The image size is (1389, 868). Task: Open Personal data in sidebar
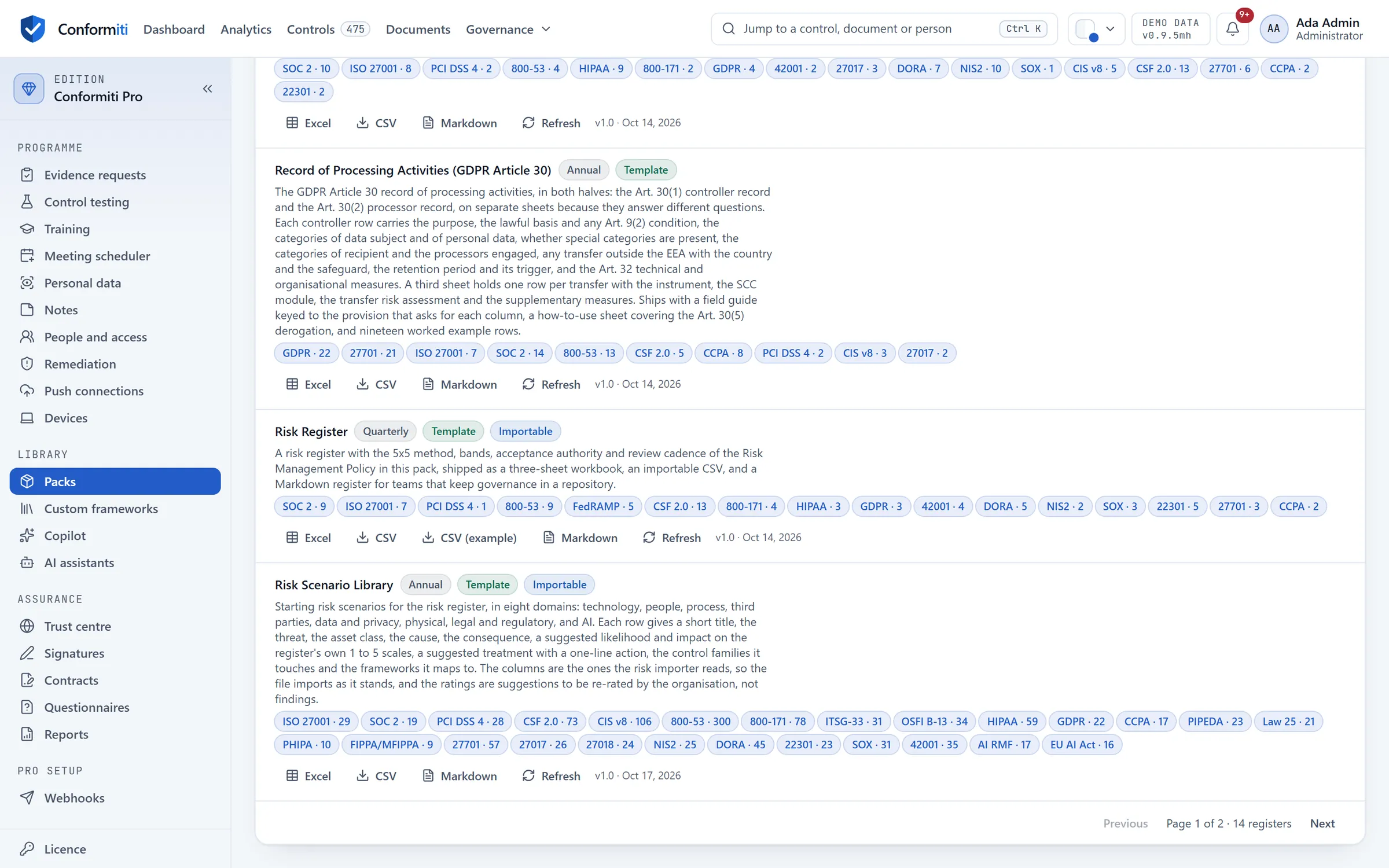click(115, 283)
